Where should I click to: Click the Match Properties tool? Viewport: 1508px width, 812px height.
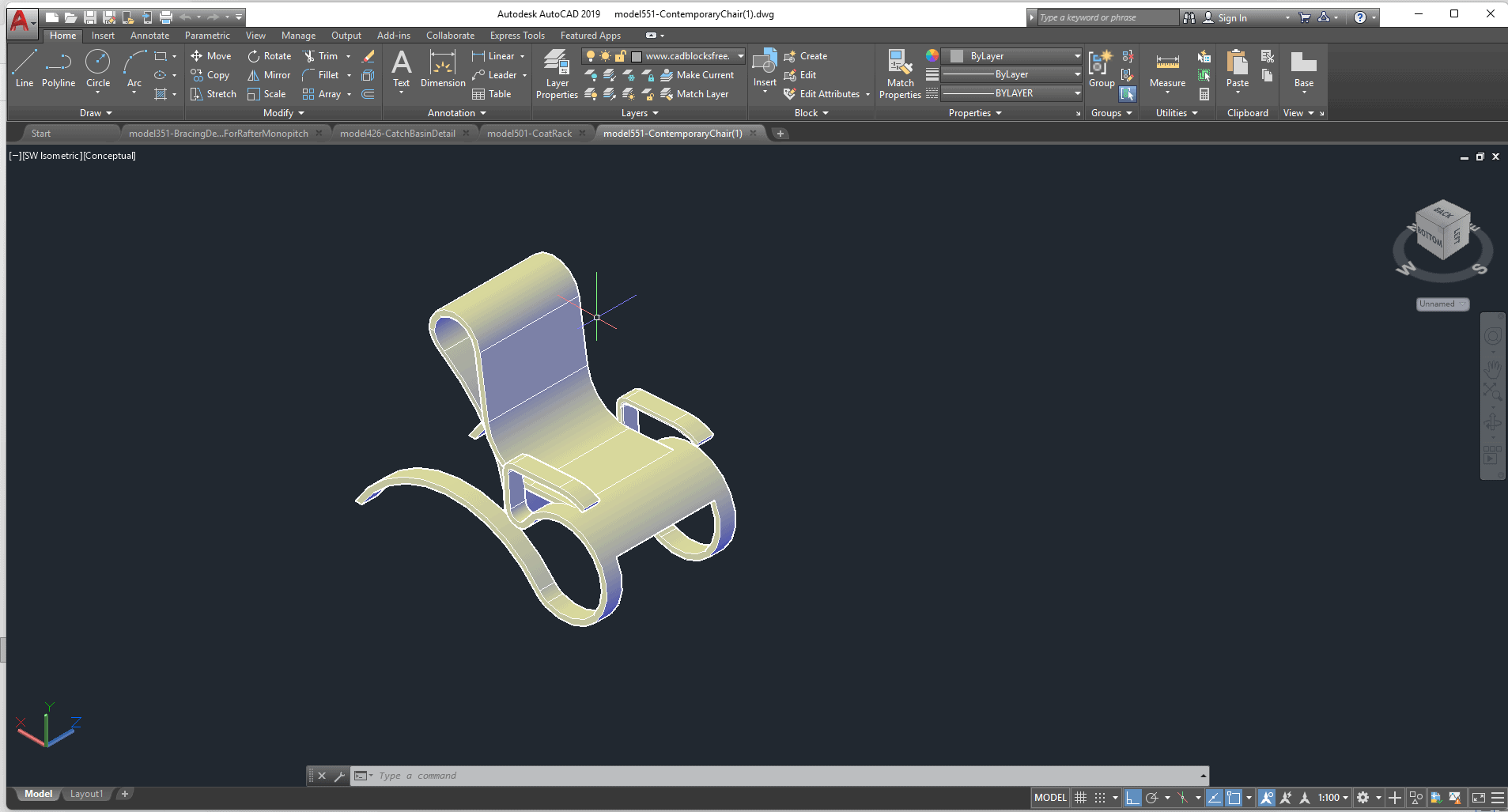click(x=900, y=74)
